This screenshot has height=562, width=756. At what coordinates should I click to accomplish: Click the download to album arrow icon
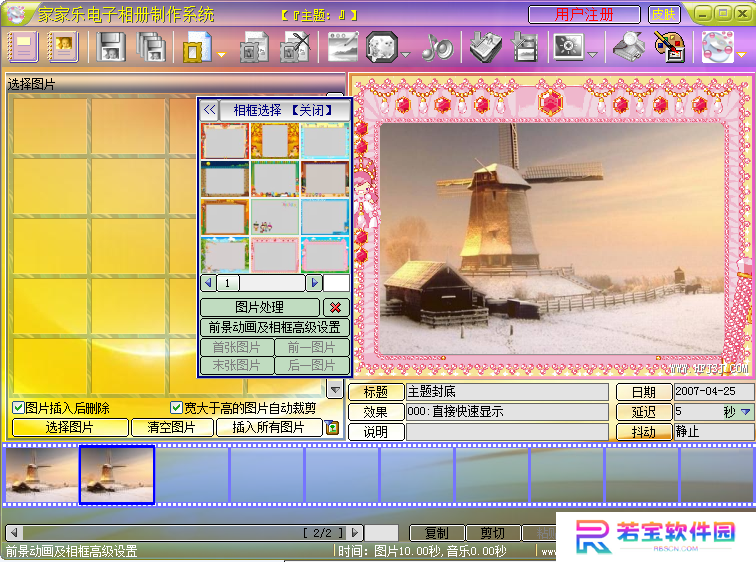(x=486, y=47)
